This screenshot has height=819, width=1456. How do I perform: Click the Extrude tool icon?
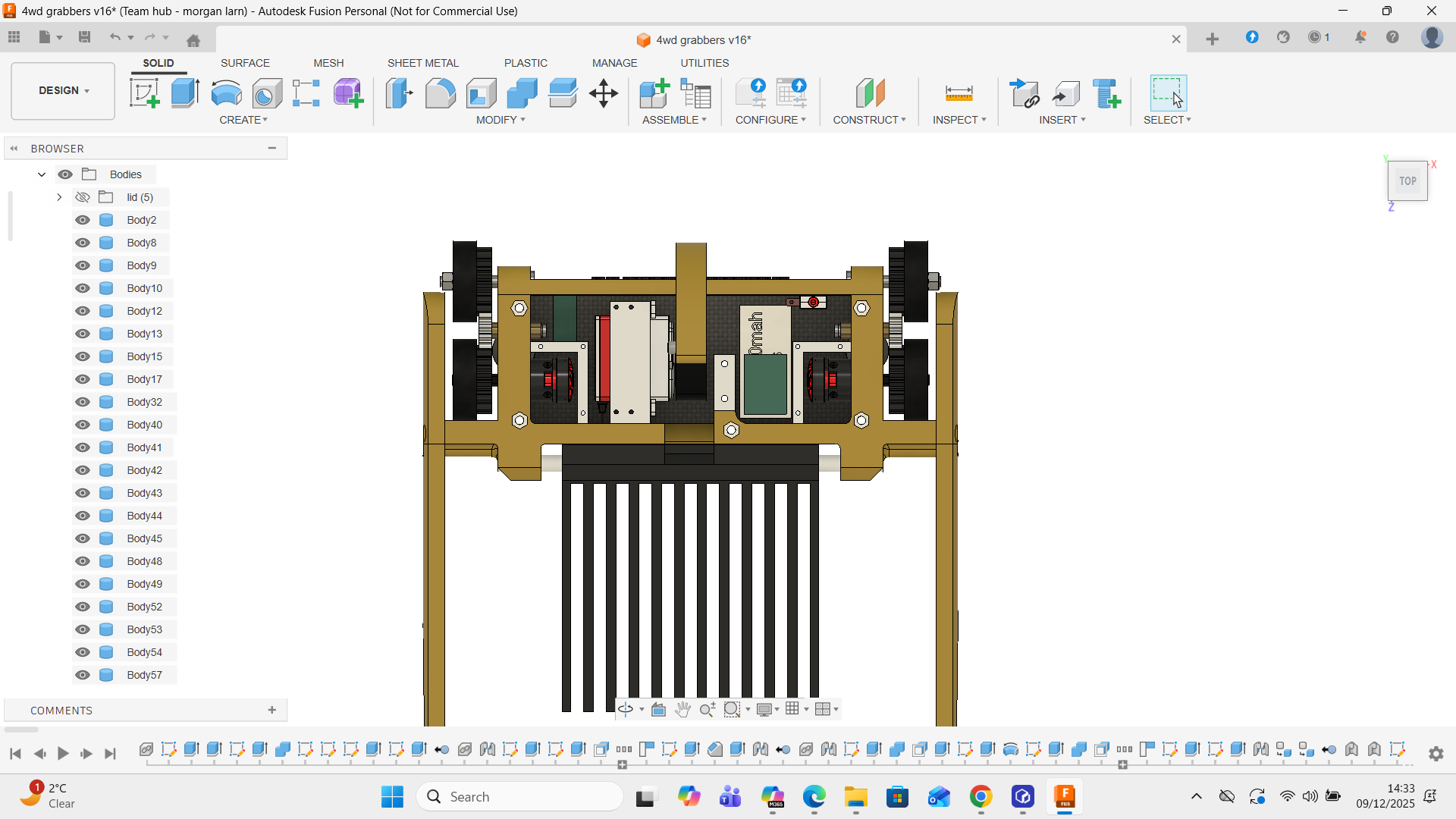[185, 93]
